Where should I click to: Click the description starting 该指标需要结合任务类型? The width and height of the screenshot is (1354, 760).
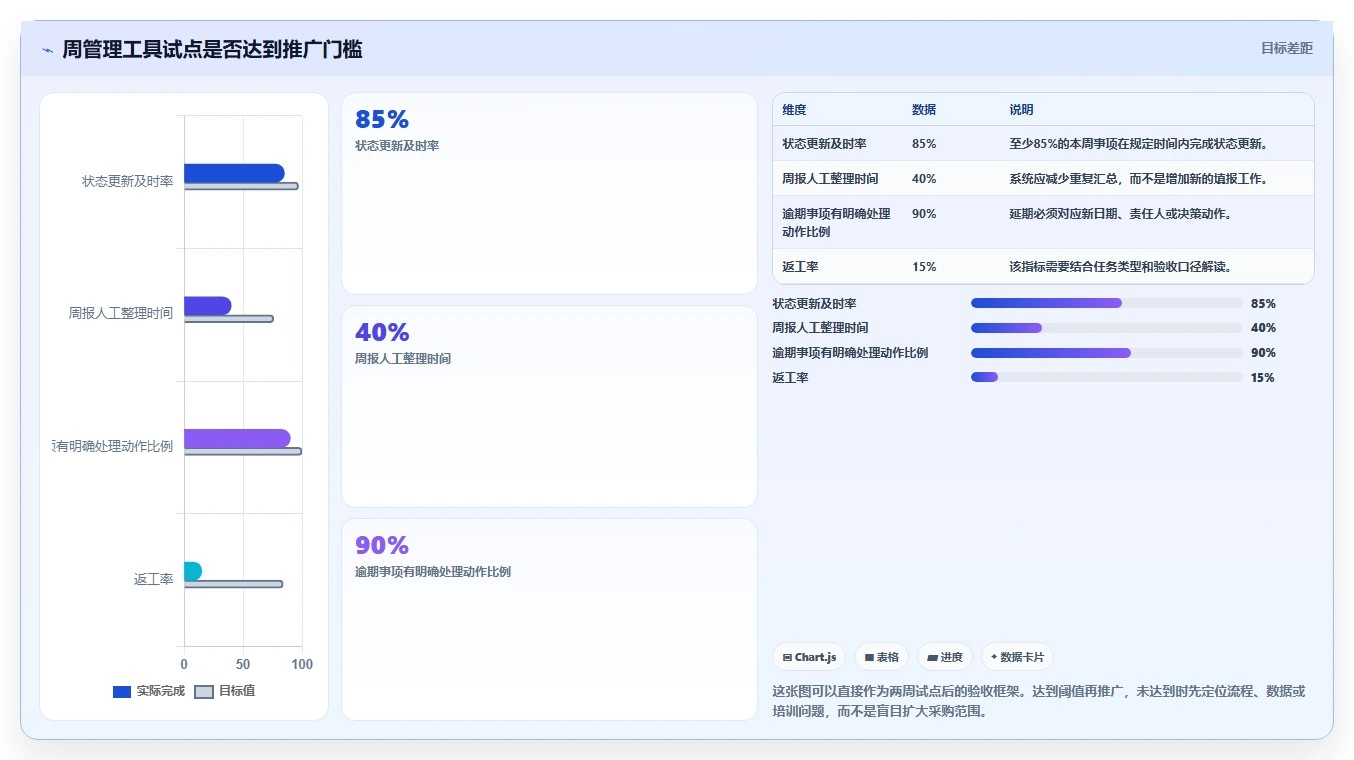pyautogui.click(x=1121, y=267)
